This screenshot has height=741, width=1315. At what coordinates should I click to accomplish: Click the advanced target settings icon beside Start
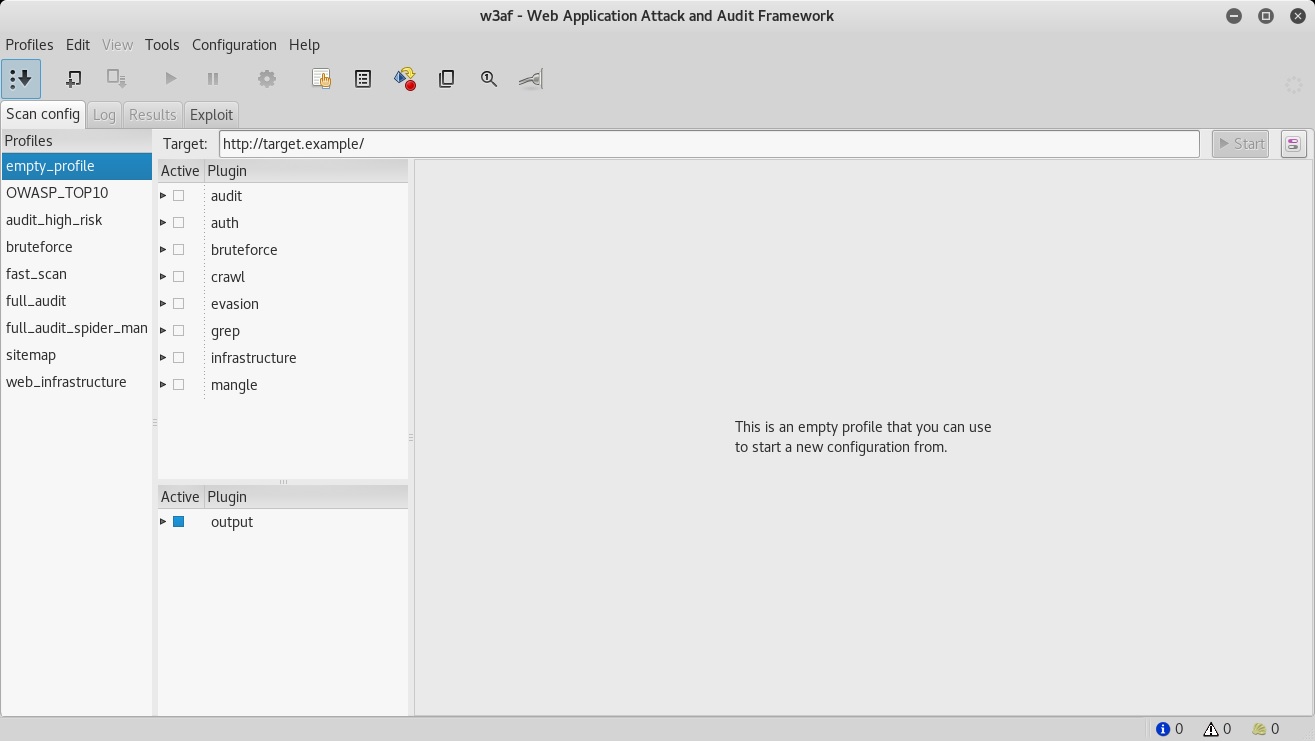click(x=1293, y=144)
